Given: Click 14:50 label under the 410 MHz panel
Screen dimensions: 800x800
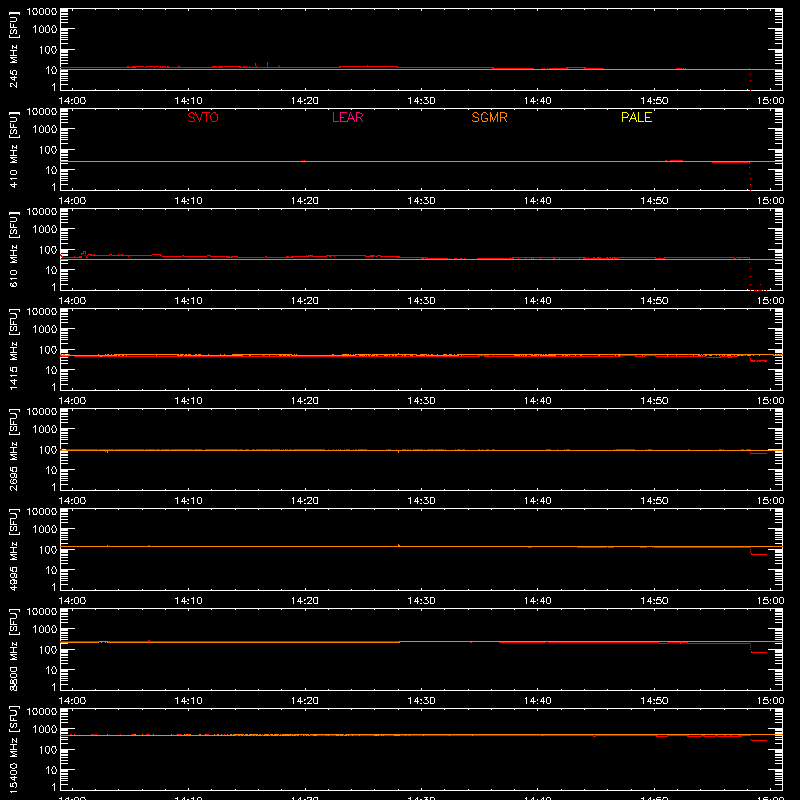Looking at the screenshot, I should (x=654, y=201).
